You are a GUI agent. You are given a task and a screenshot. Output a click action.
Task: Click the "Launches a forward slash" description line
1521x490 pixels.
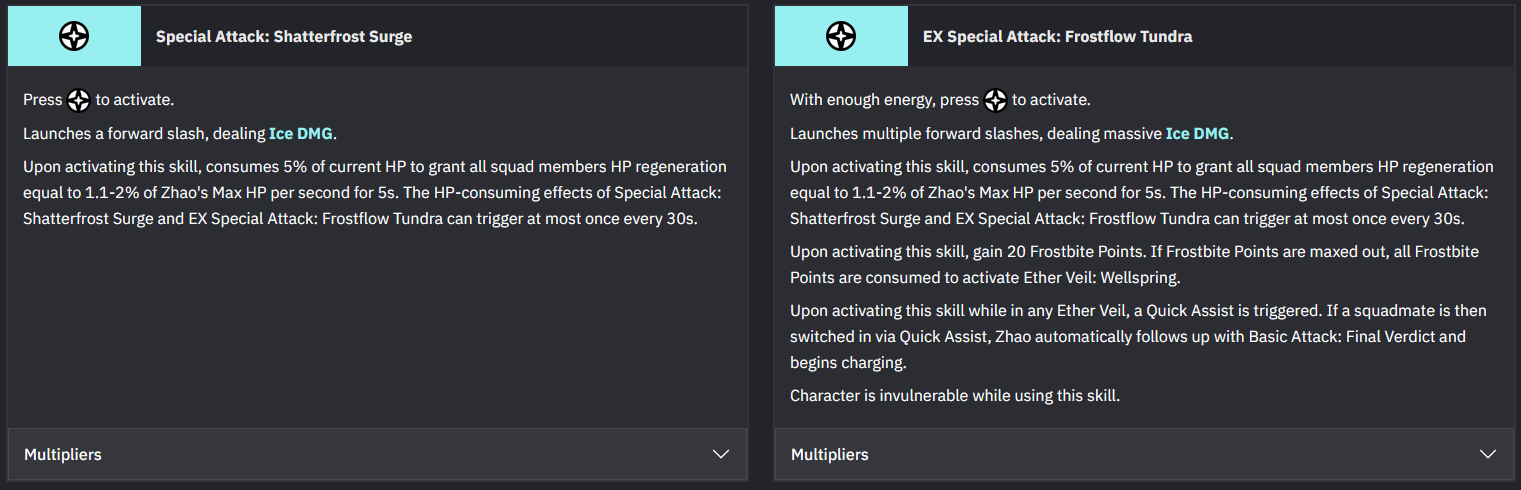tap(180, 133)
